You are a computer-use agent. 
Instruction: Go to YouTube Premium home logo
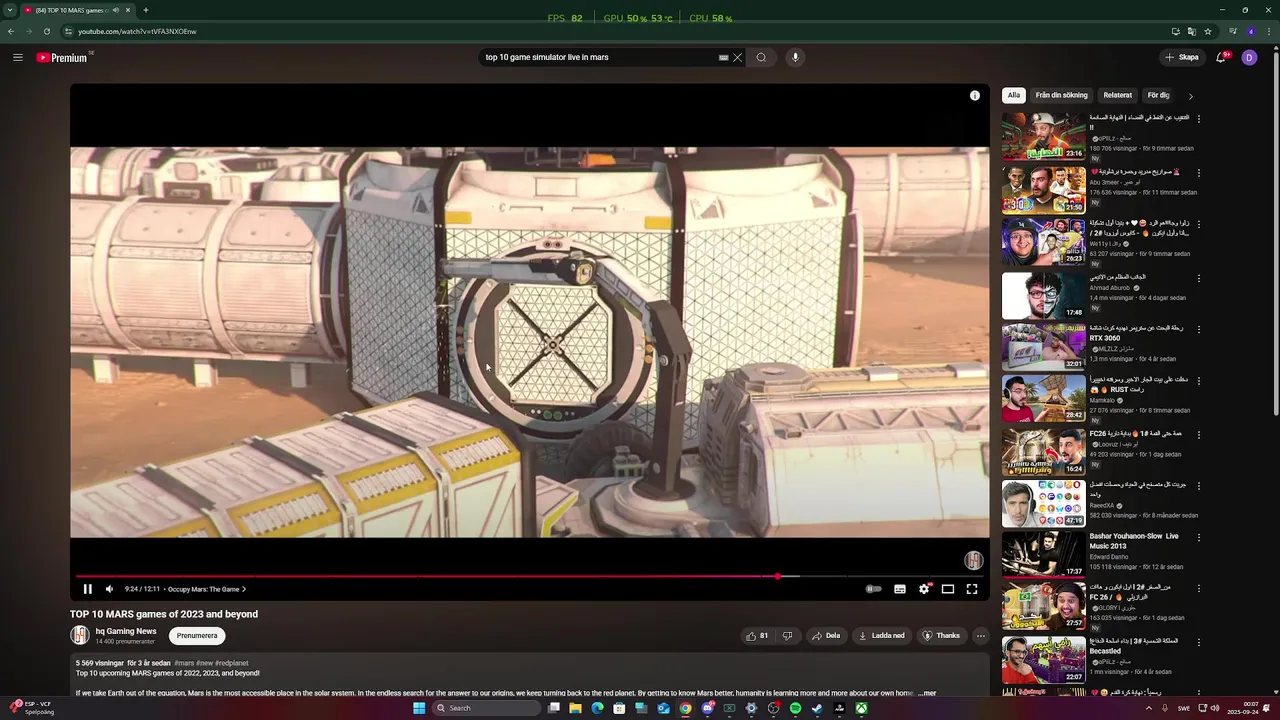[x=63, y=58]
